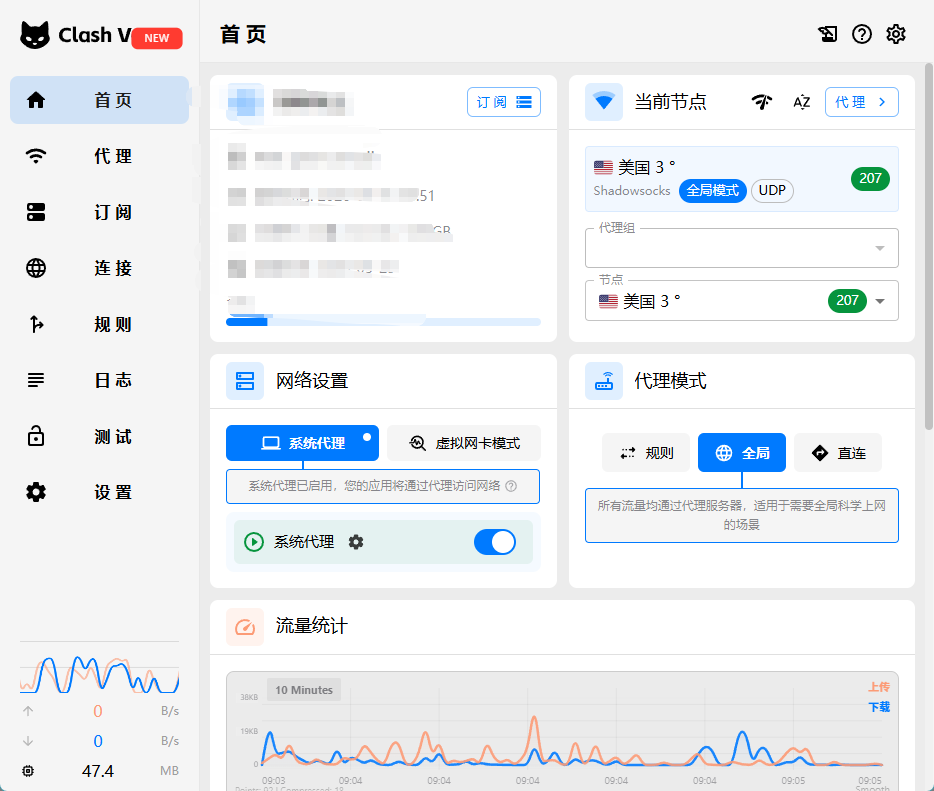
Task: Click the UDP chip on node card
Action: (x=772, y=191)
